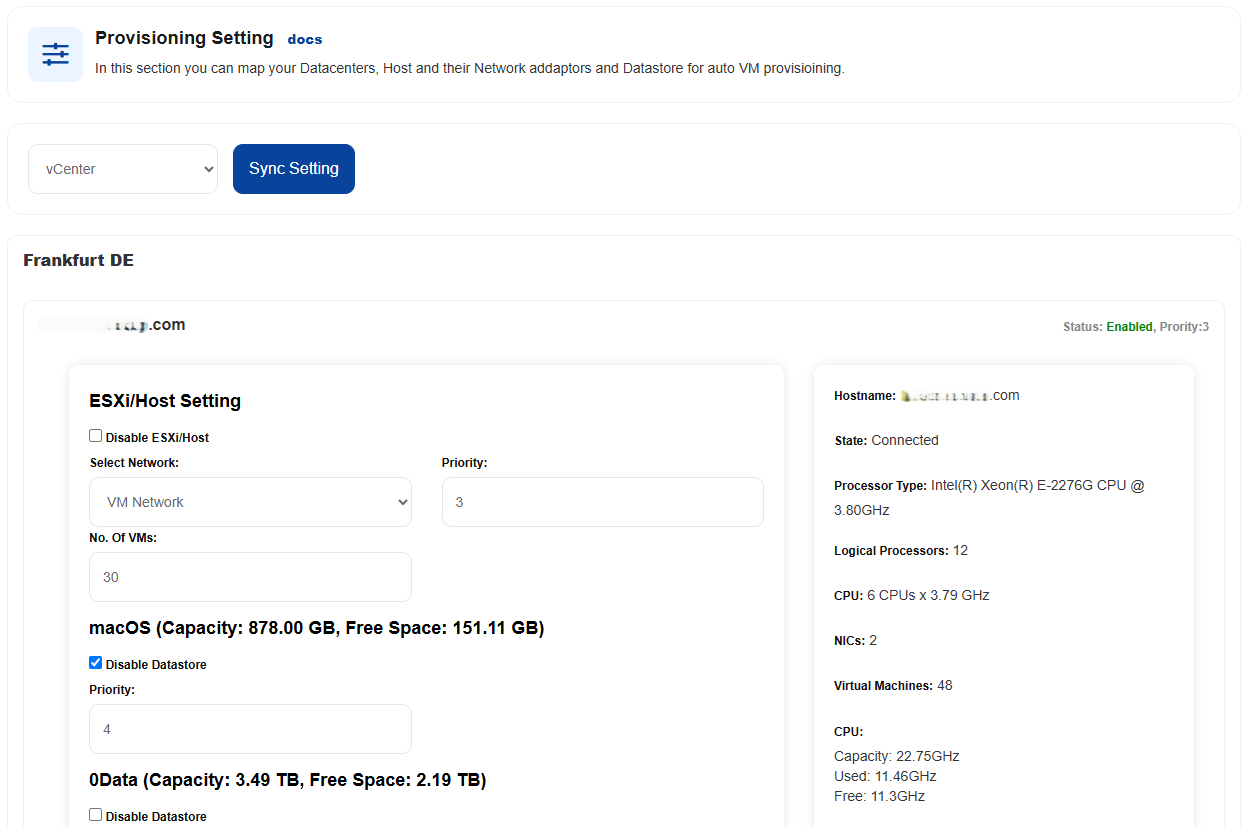1250x827 pixels.
Task: Focus the host Priority field showing 3
Action: tap(603, 502)
